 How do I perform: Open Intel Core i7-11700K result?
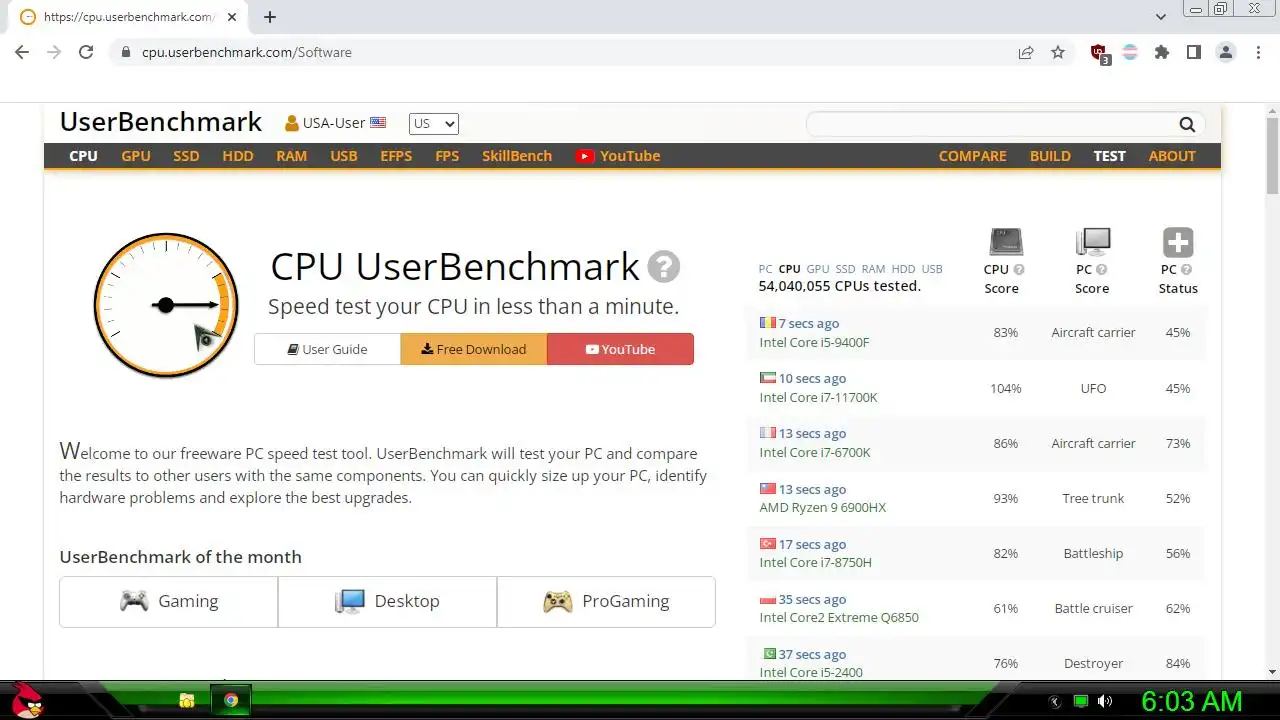click(818, 397)
